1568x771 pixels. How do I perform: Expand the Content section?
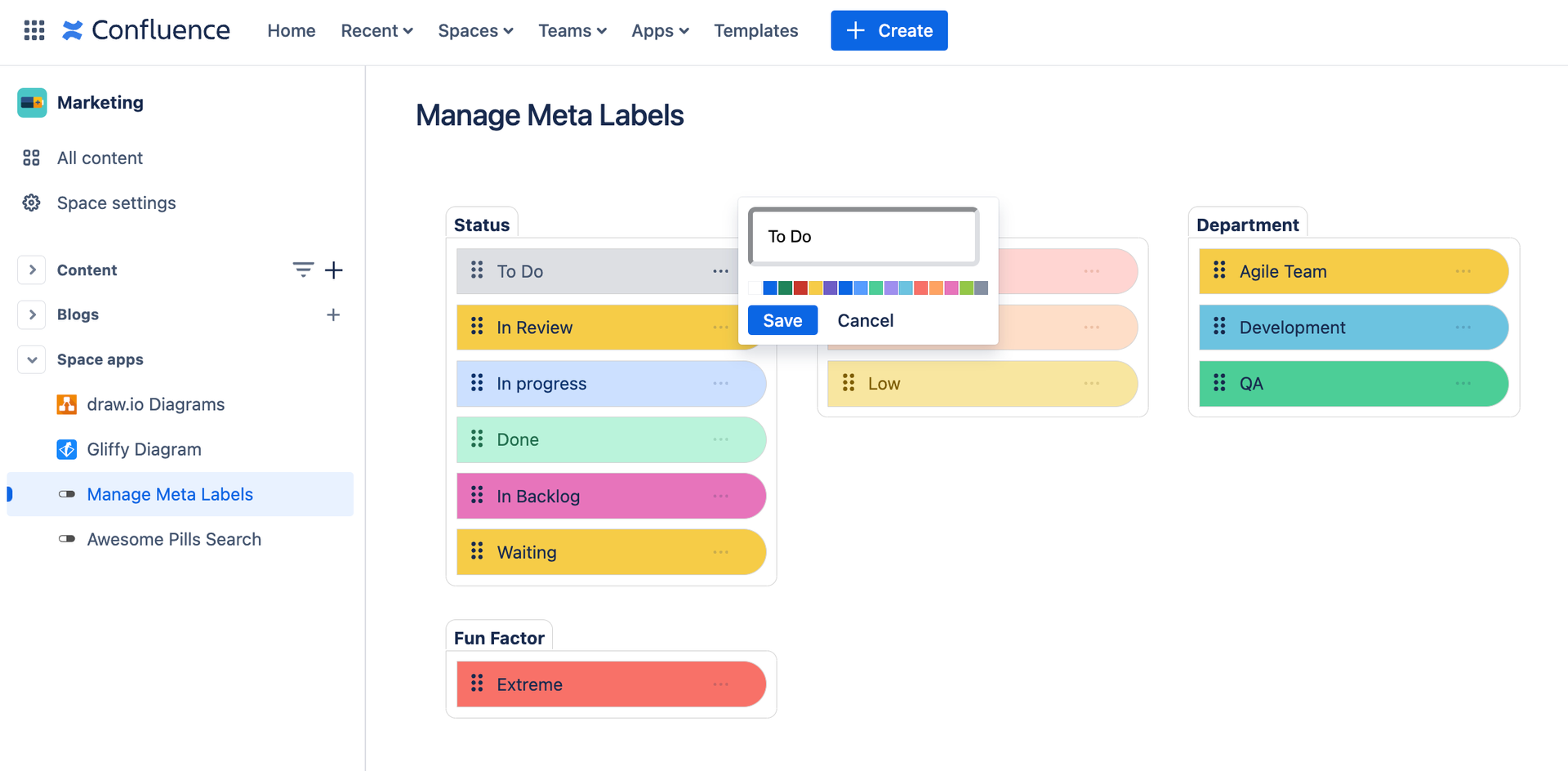31,270
